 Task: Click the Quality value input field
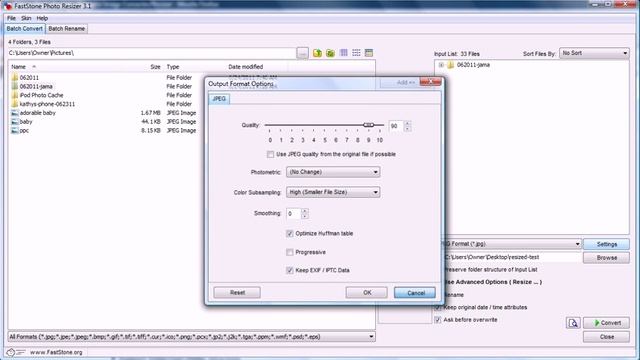[x=396, y=126]
